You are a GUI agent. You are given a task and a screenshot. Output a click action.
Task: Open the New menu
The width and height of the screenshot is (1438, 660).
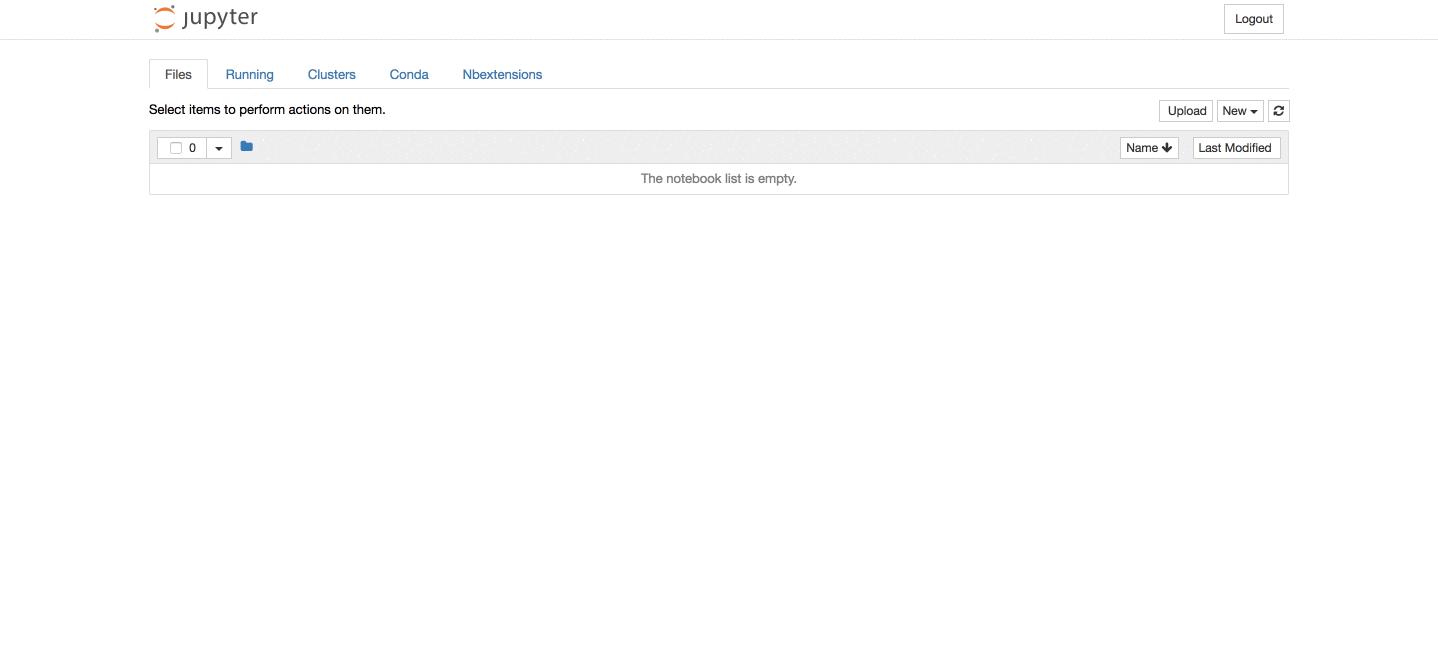point(1239,111)
